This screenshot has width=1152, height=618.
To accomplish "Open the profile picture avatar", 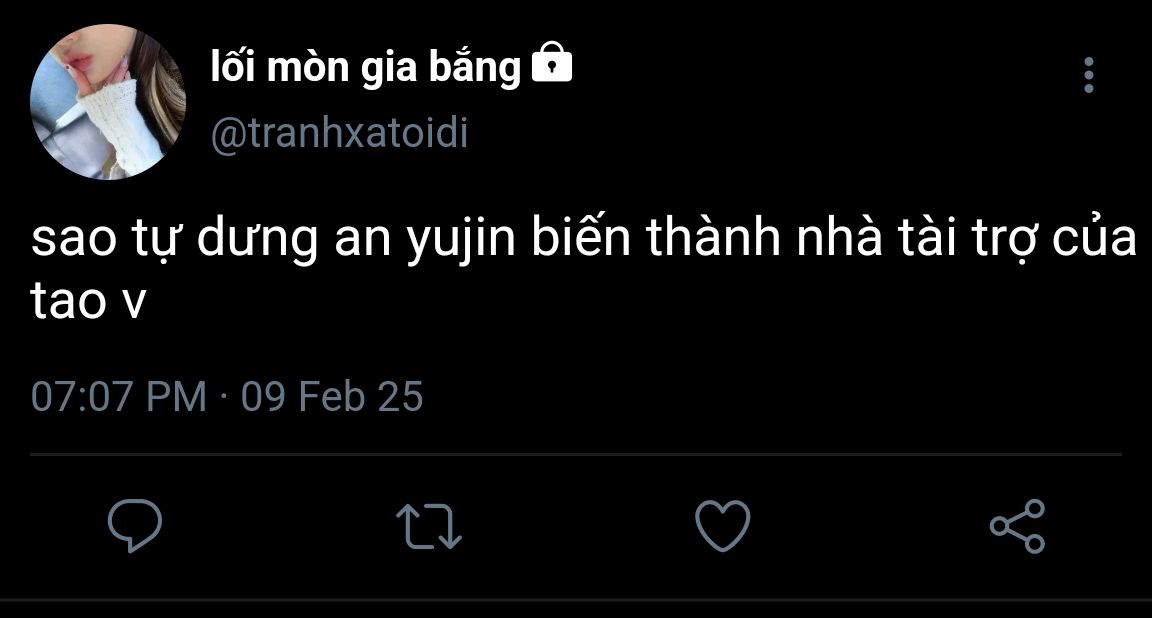I will coord(108,102).
